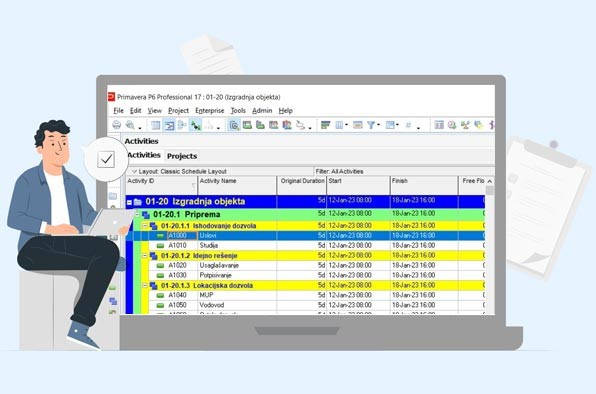Click the Level Resources icon
Image resolution: width=596 pixels, height=394 pixels.
pyautogui.click(x=465, y=125)
